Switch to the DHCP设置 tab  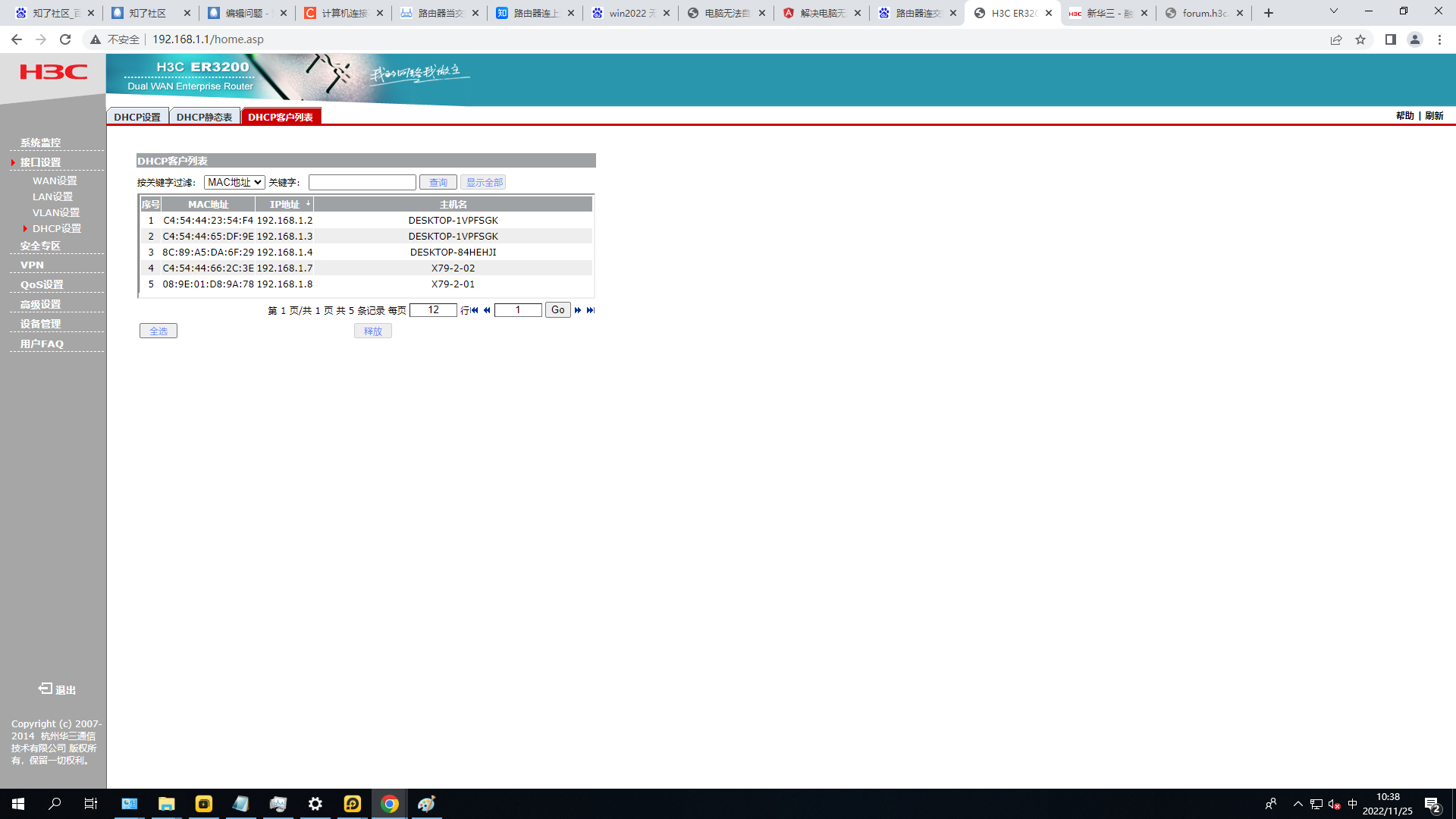coord(137,117)
